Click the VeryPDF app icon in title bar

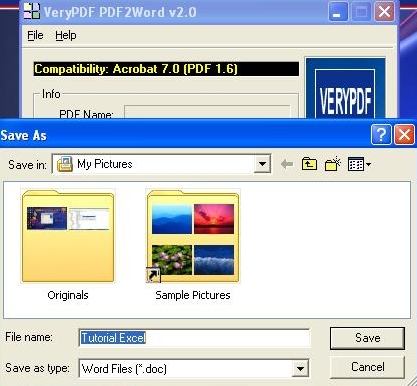pyautogui.click(x=32, y=11)
